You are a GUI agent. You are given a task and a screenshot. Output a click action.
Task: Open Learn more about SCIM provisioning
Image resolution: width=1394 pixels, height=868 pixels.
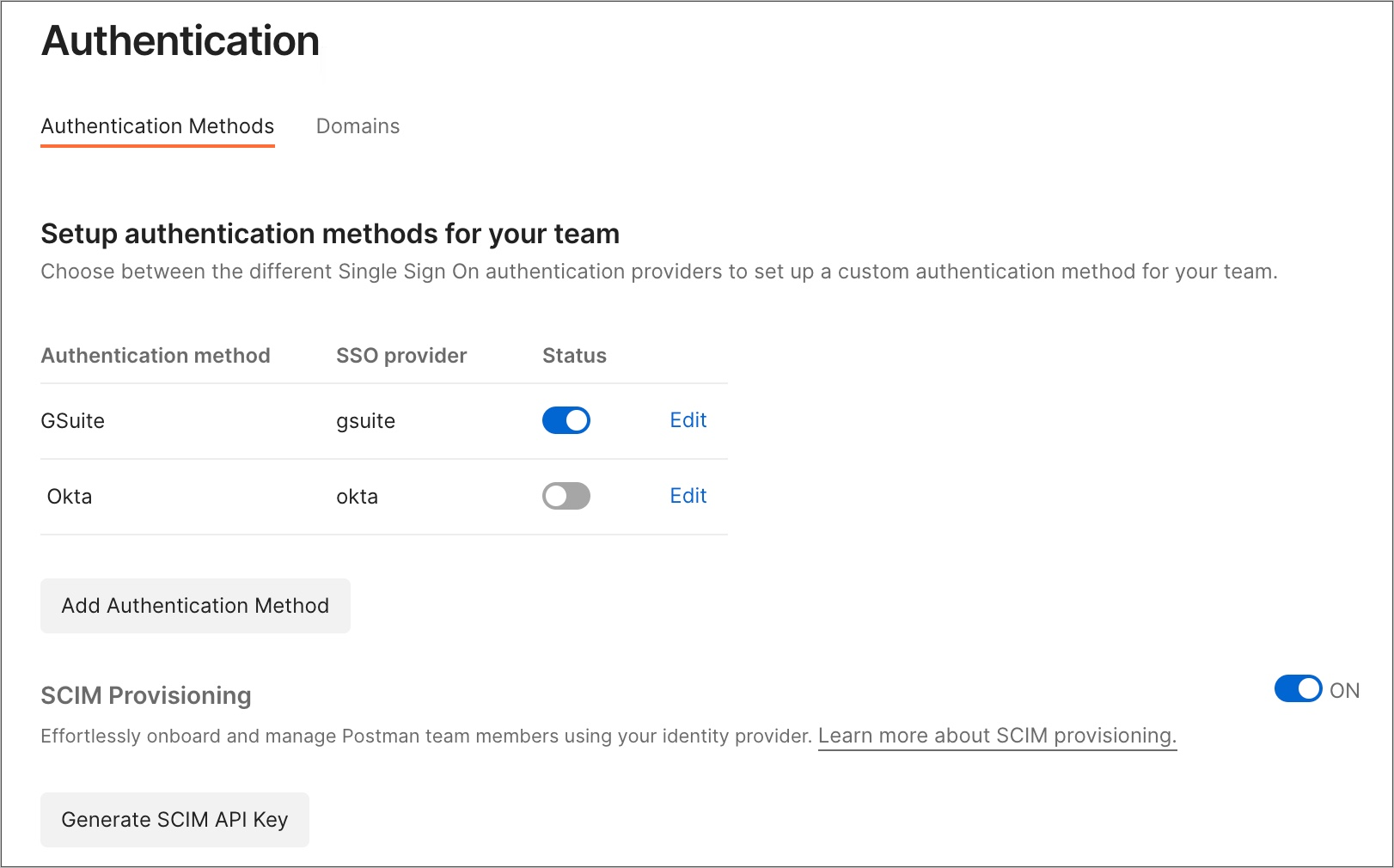[x=998, y=736]
